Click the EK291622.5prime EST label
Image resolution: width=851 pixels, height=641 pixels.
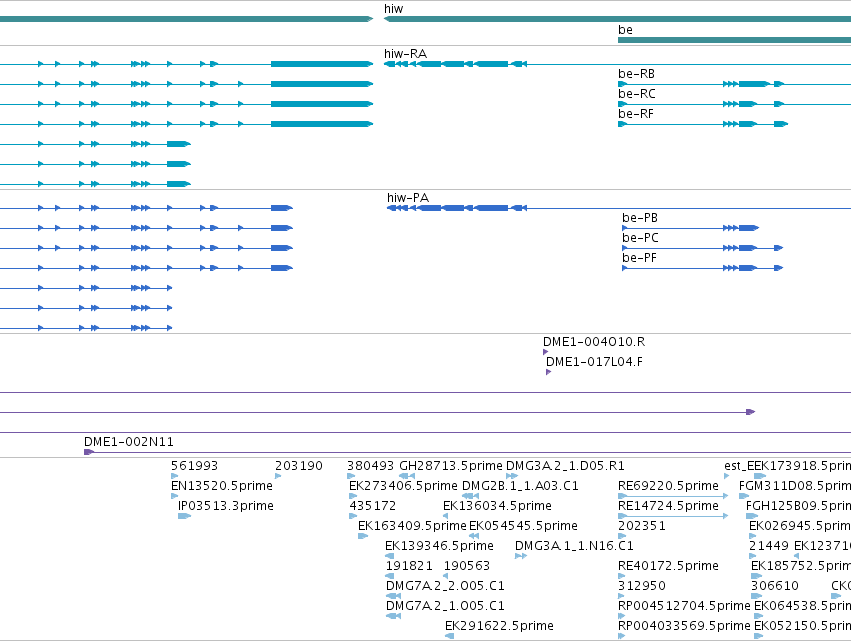pyautogui.click(x=499, y=626)
